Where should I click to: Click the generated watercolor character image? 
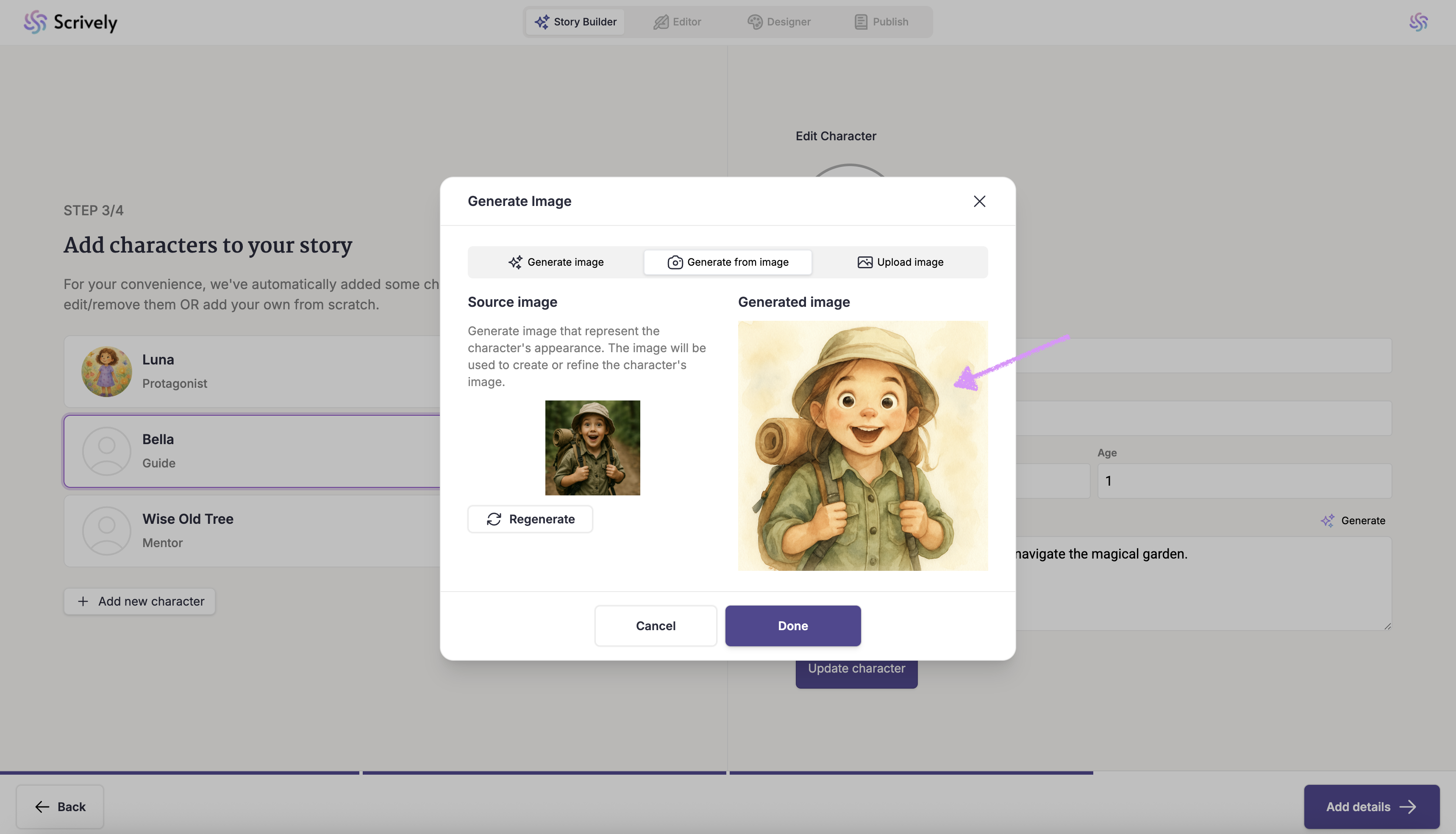pos(862,445)
